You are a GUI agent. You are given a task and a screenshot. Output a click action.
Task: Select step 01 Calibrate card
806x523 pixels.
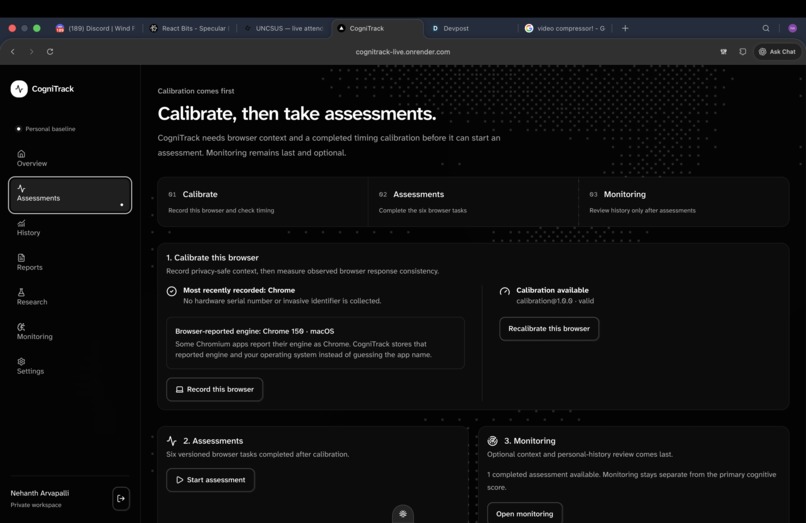pyautogui.click(x=263, y=202)
